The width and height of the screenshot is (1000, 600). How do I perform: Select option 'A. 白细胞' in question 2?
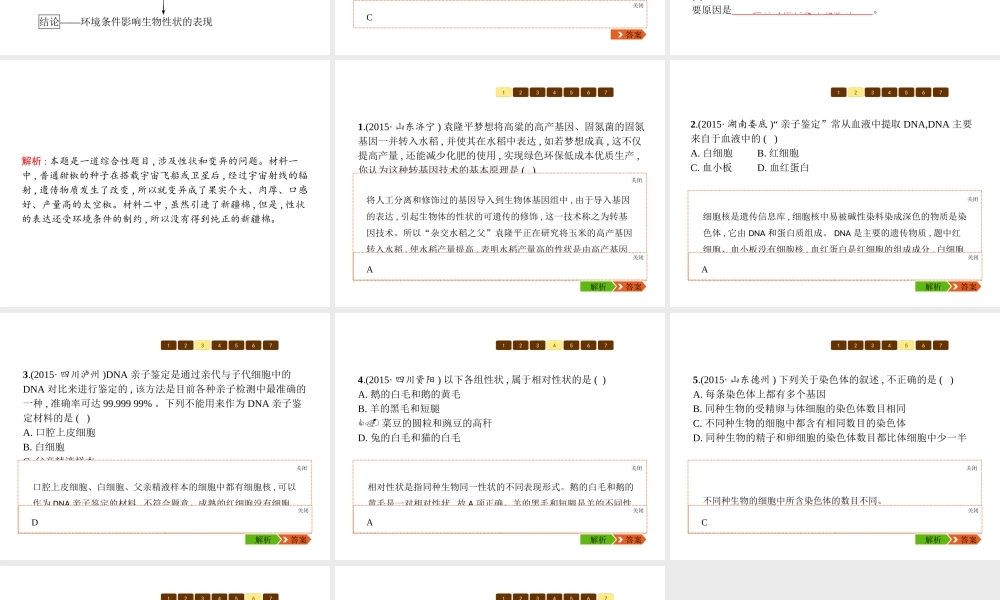click(x=712, y=153)
